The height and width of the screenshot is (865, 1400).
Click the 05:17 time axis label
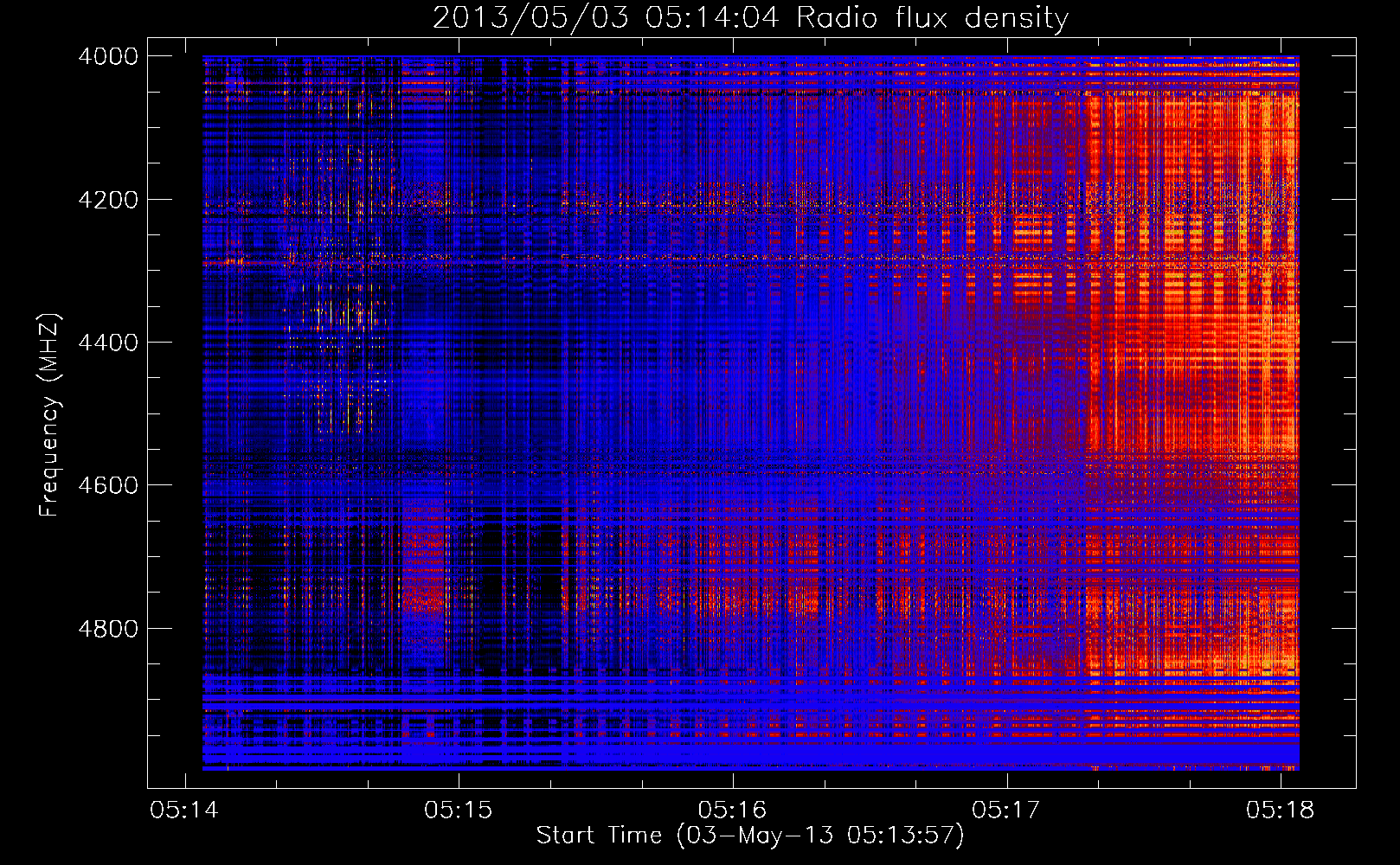coord(1006,810)
